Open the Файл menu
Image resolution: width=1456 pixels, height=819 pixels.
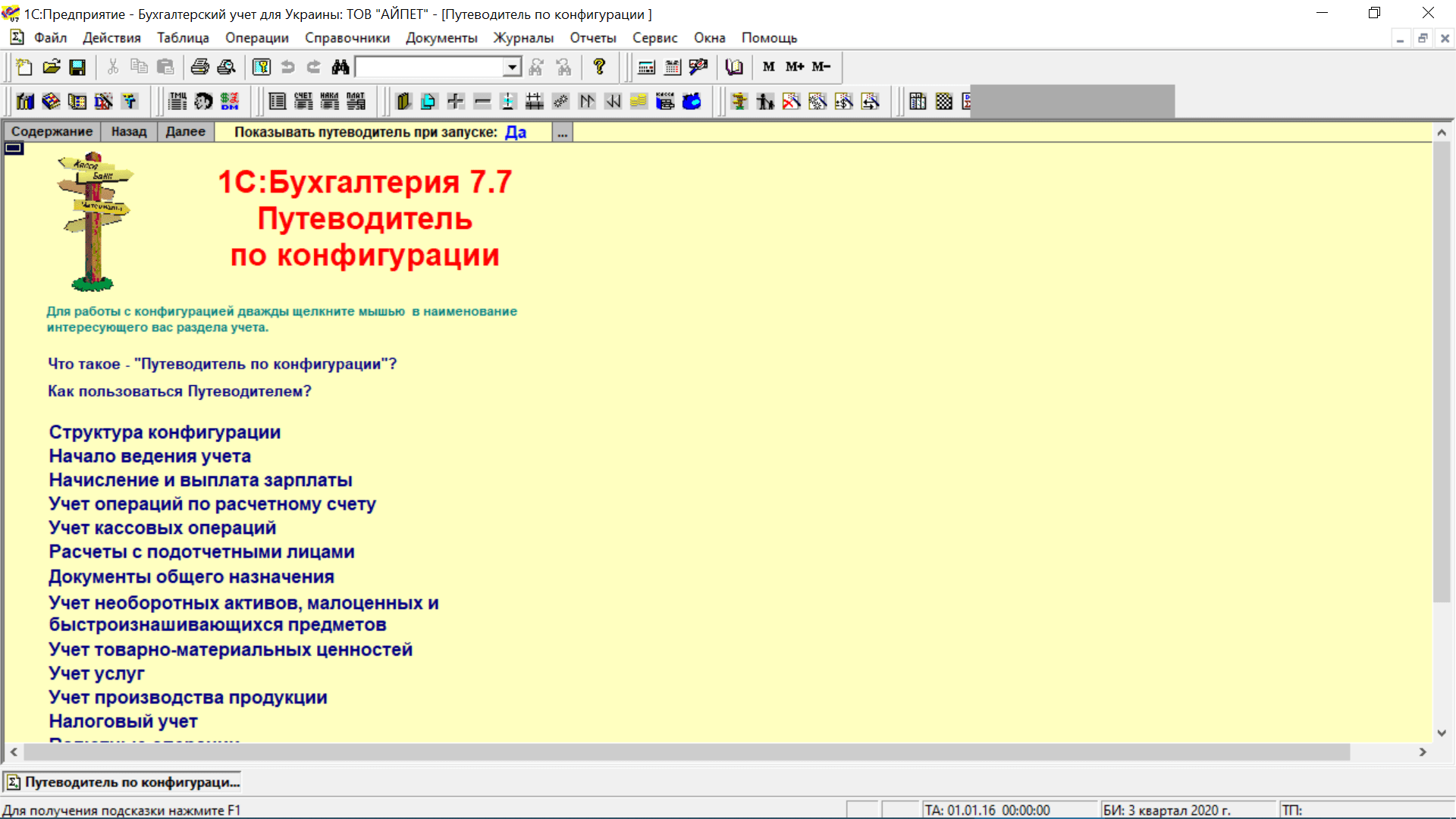pos(50,38)
